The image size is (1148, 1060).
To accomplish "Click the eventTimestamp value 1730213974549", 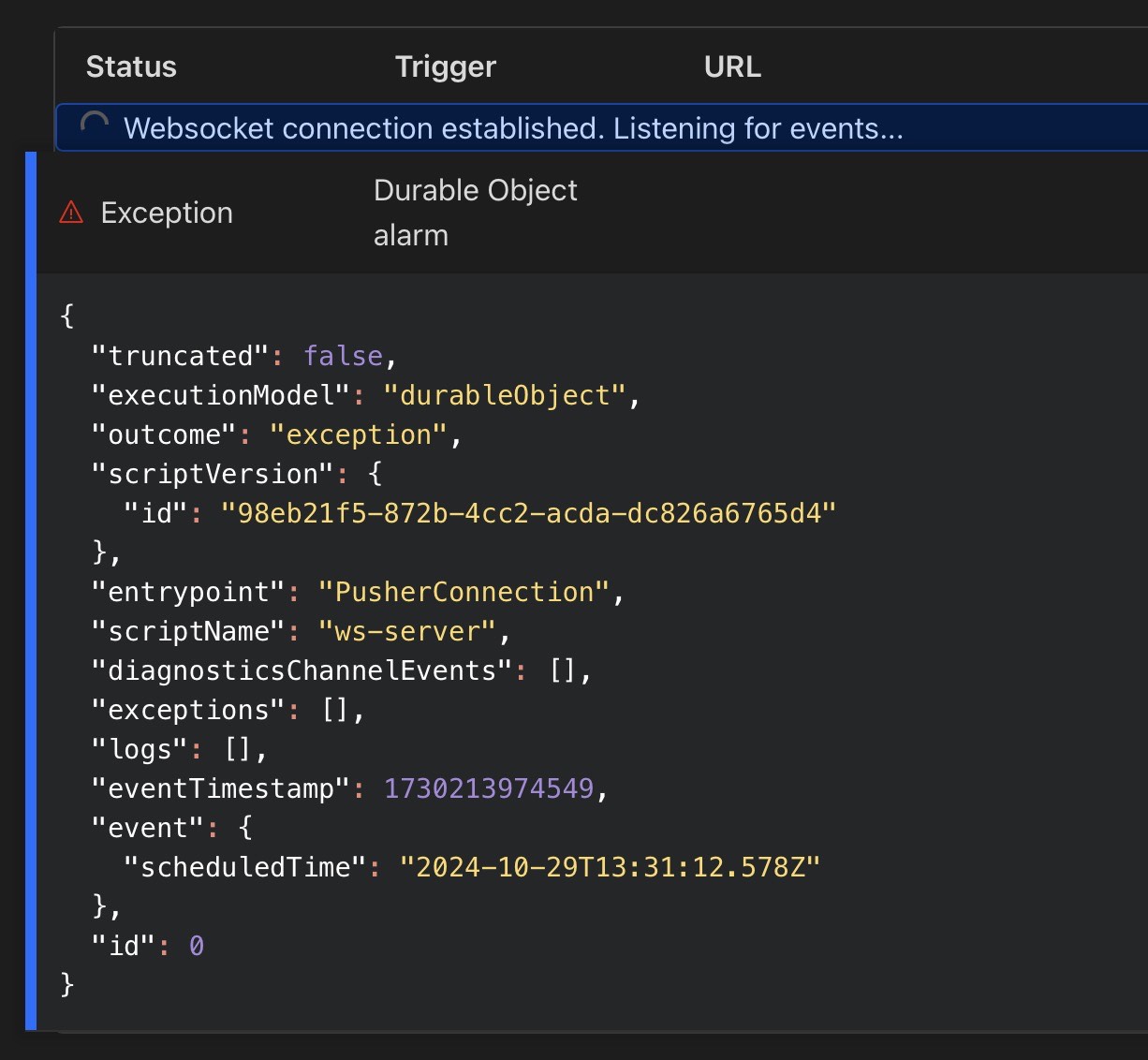I will tap(489, 788).
